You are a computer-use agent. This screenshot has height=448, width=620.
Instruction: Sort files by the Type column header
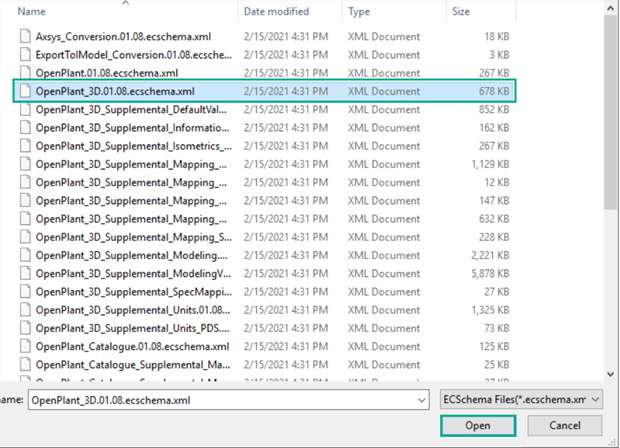pyautogui.click(x=359, y=11)
